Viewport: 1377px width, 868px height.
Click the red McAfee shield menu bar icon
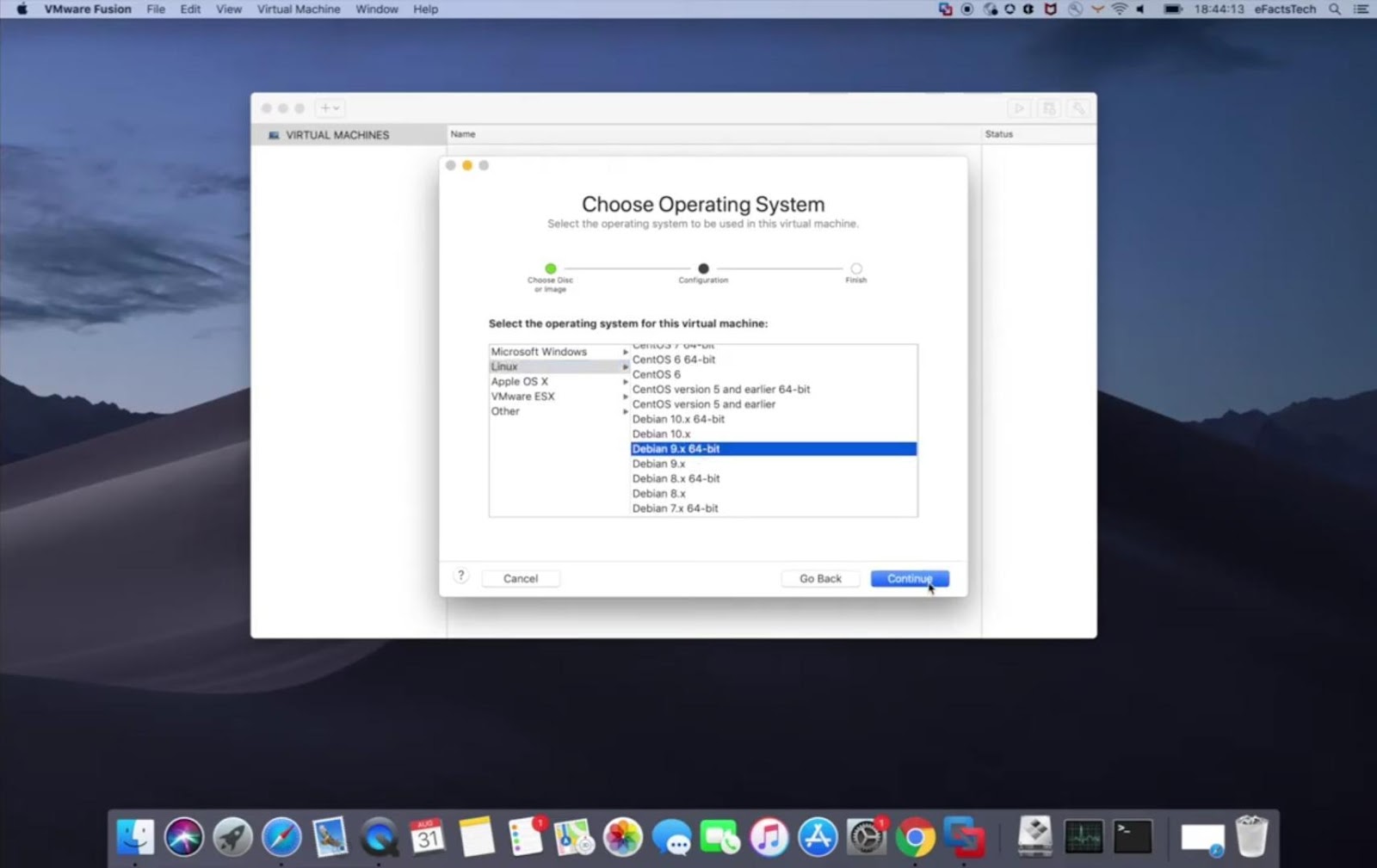1051,9
